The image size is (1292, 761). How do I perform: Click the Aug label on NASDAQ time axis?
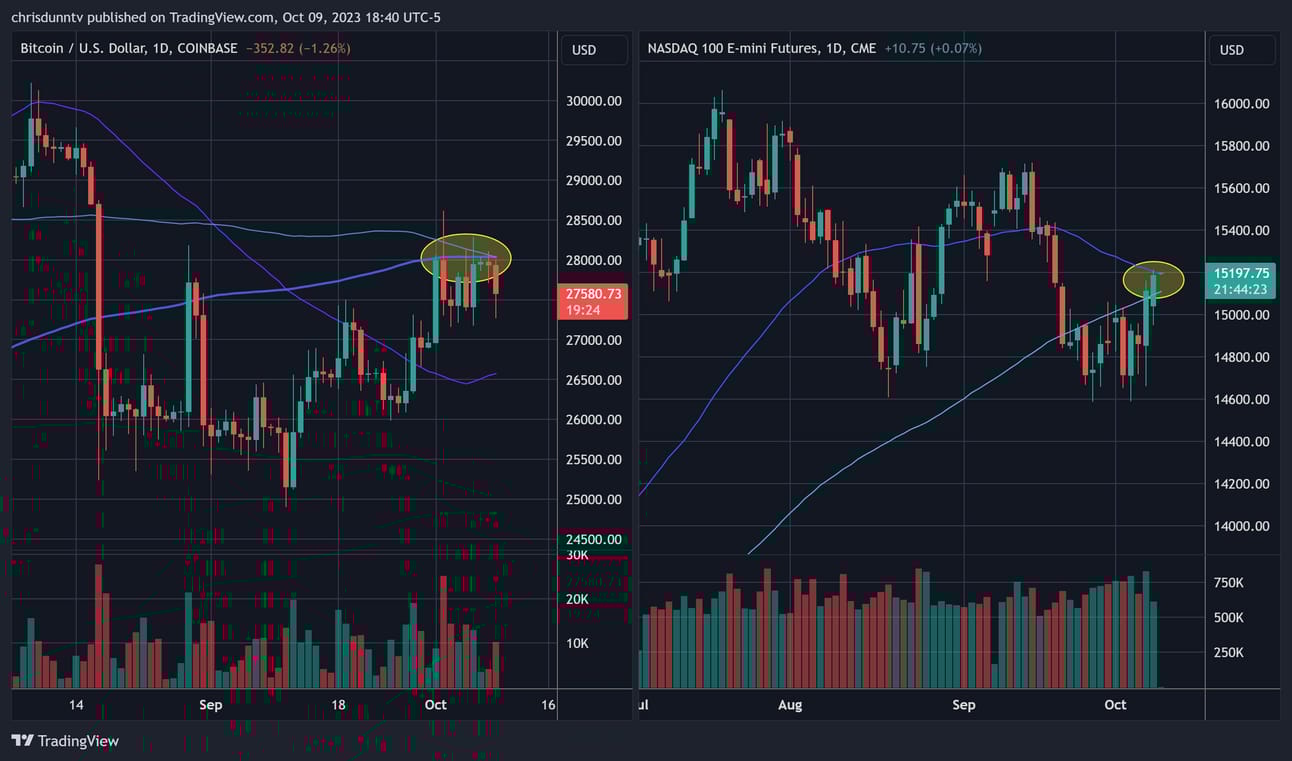pos(790,705)
